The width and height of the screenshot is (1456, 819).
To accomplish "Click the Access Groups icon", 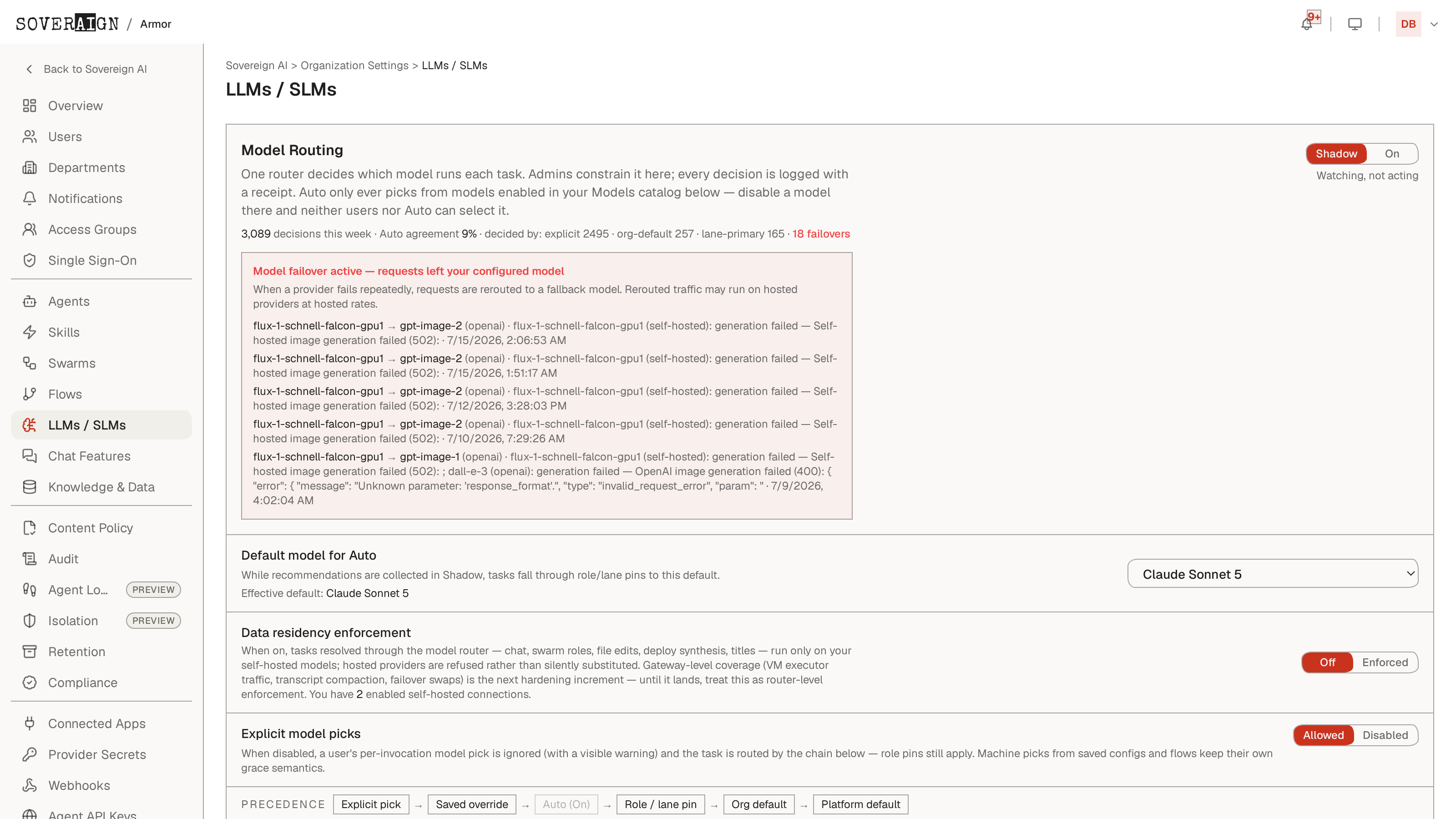I will click(x=30, y=229).
